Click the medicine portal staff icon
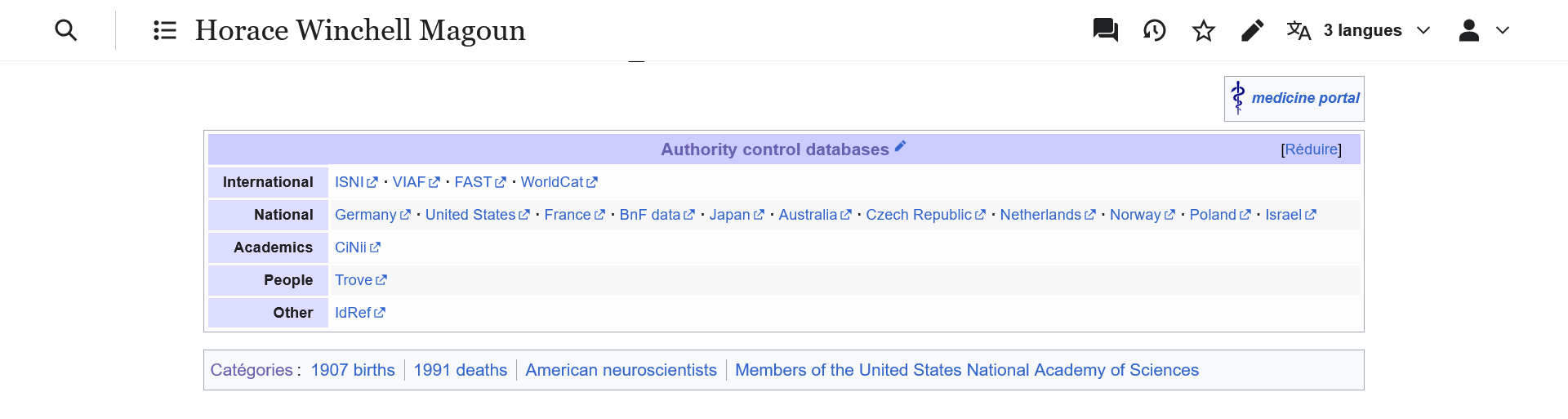The height and width of the screenshot is (419, 1568). (1238, 98)
